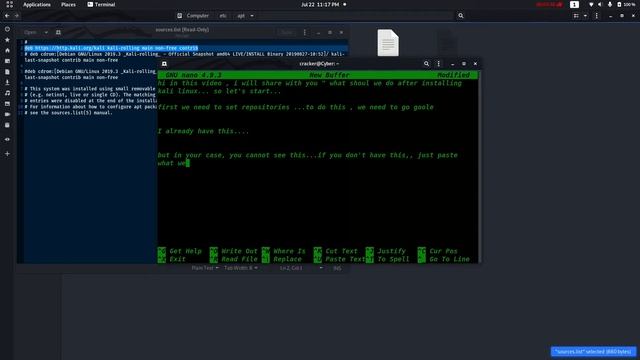The width and height of the screenshot is (640, 360).
Task: Click the file manager search magnifier icon
Action: point(461,16)
